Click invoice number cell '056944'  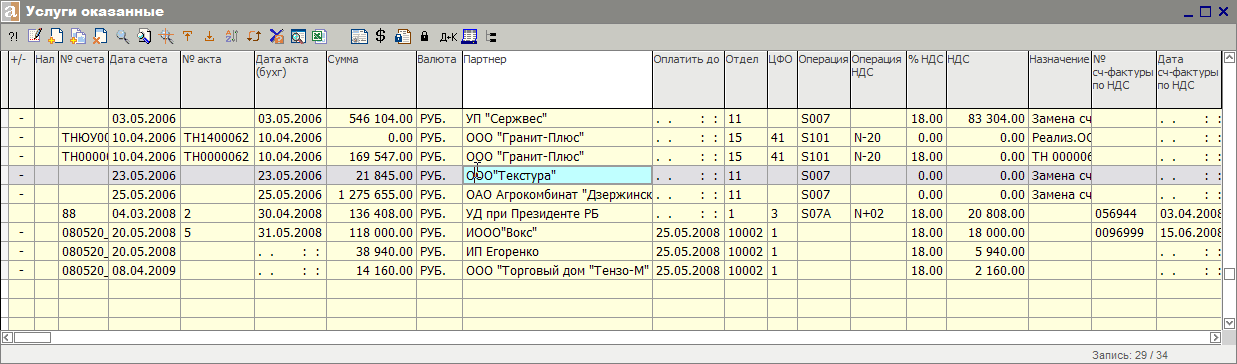(x=1124, y=213)
